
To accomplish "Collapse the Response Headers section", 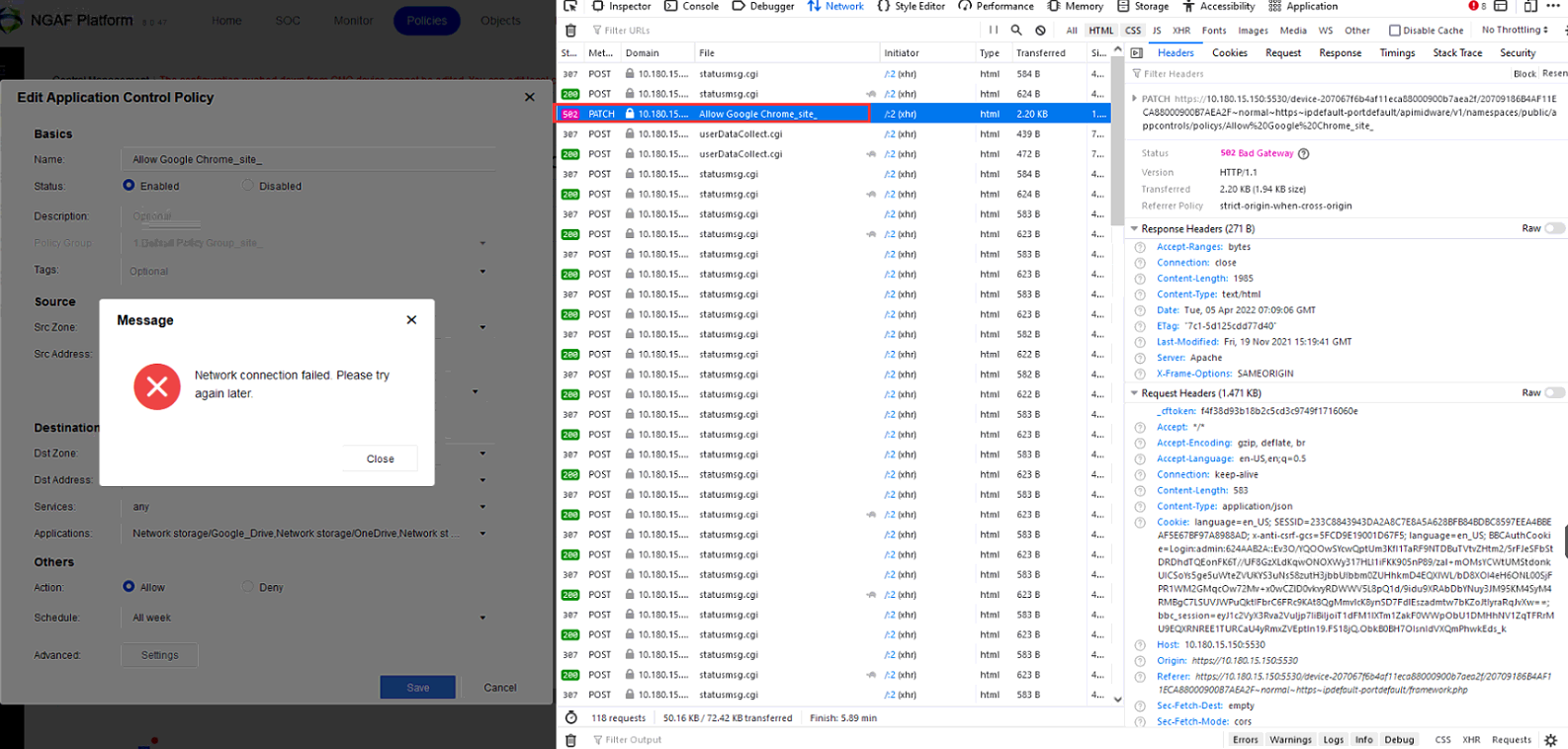I will pyautogui.click(x=1135, y=228).
